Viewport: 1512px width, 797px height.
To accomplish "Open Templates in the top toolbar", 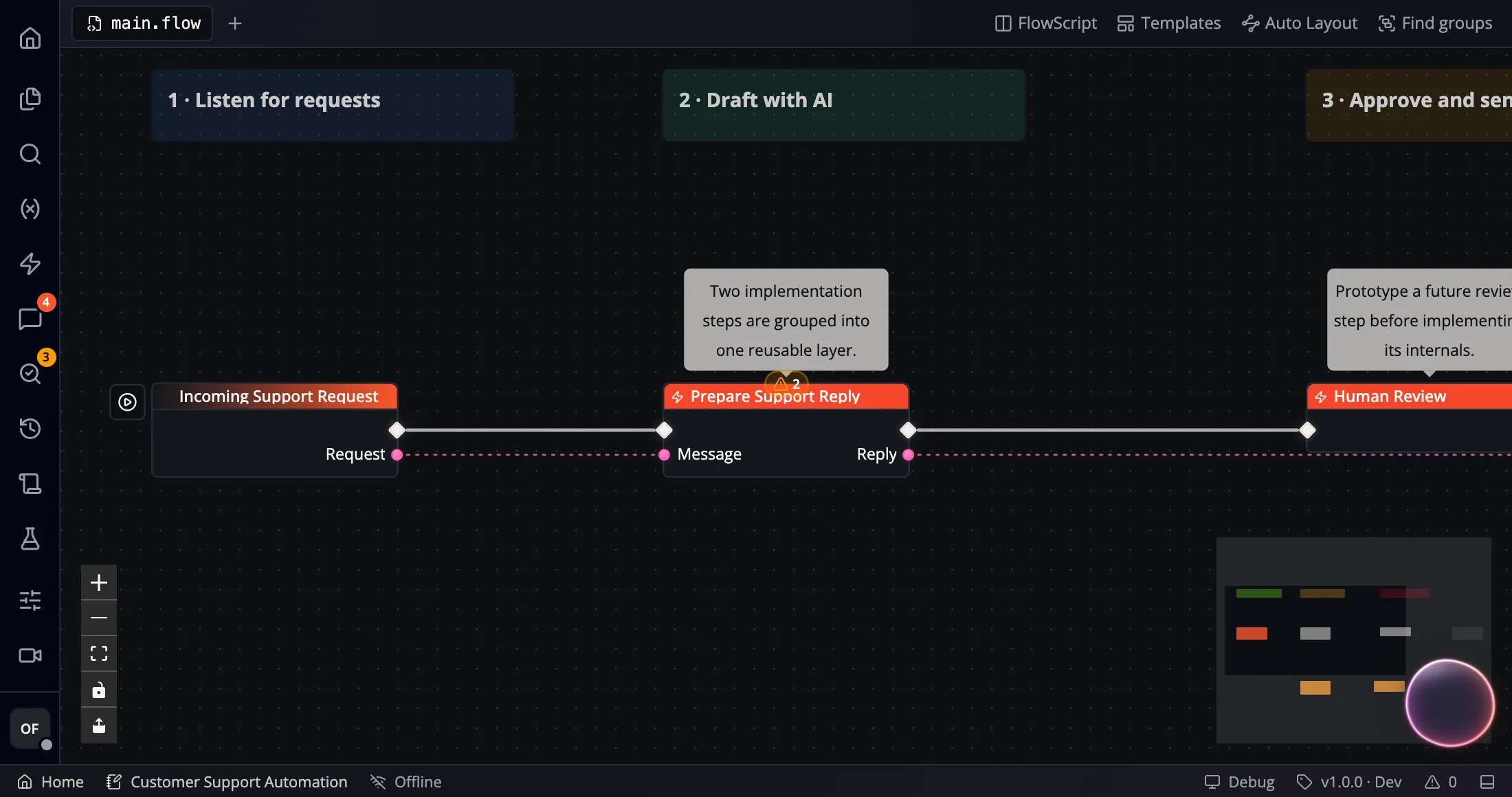I will pyautogui.click(x=1169, y=23).
